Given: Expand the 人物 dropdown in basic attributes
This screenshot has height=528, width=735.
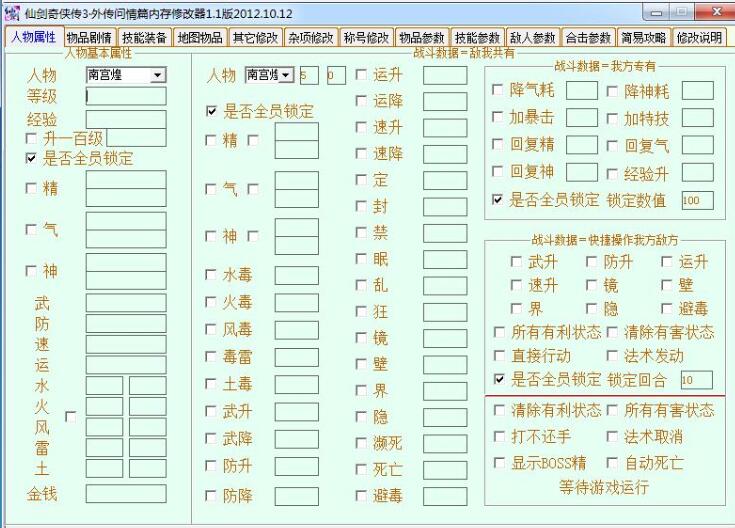Looking at the screenshot, I should [x=158, y=75].
